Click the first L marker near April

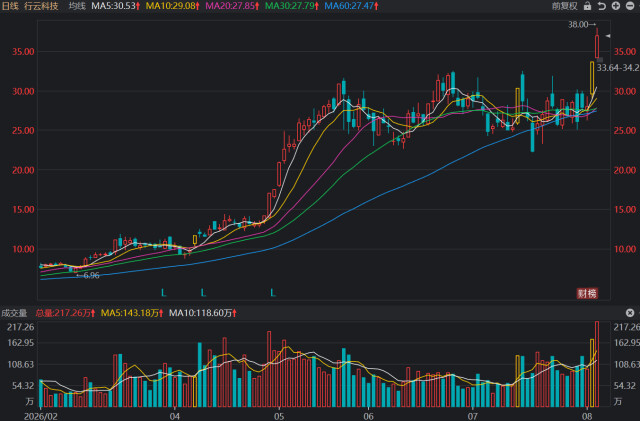[164, 293]
